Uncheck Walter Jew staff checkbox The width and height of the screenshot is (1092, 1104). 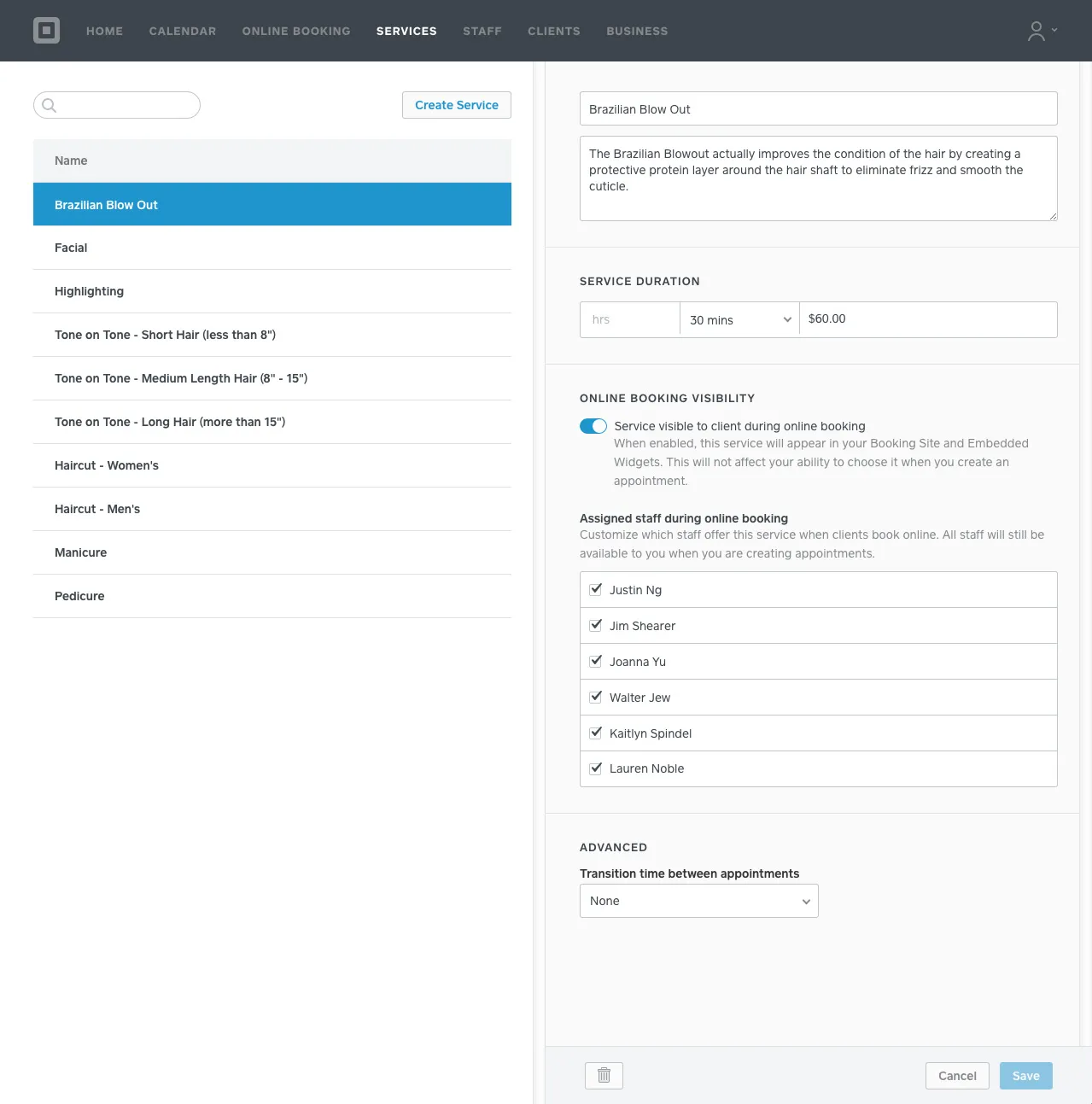[x=596, y=697]
